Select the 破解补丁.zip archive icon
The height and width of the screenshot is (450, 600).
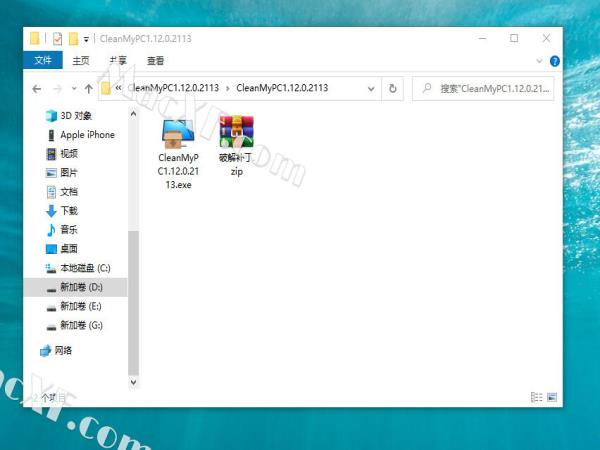pyautogui.click(x=236, y=132)
